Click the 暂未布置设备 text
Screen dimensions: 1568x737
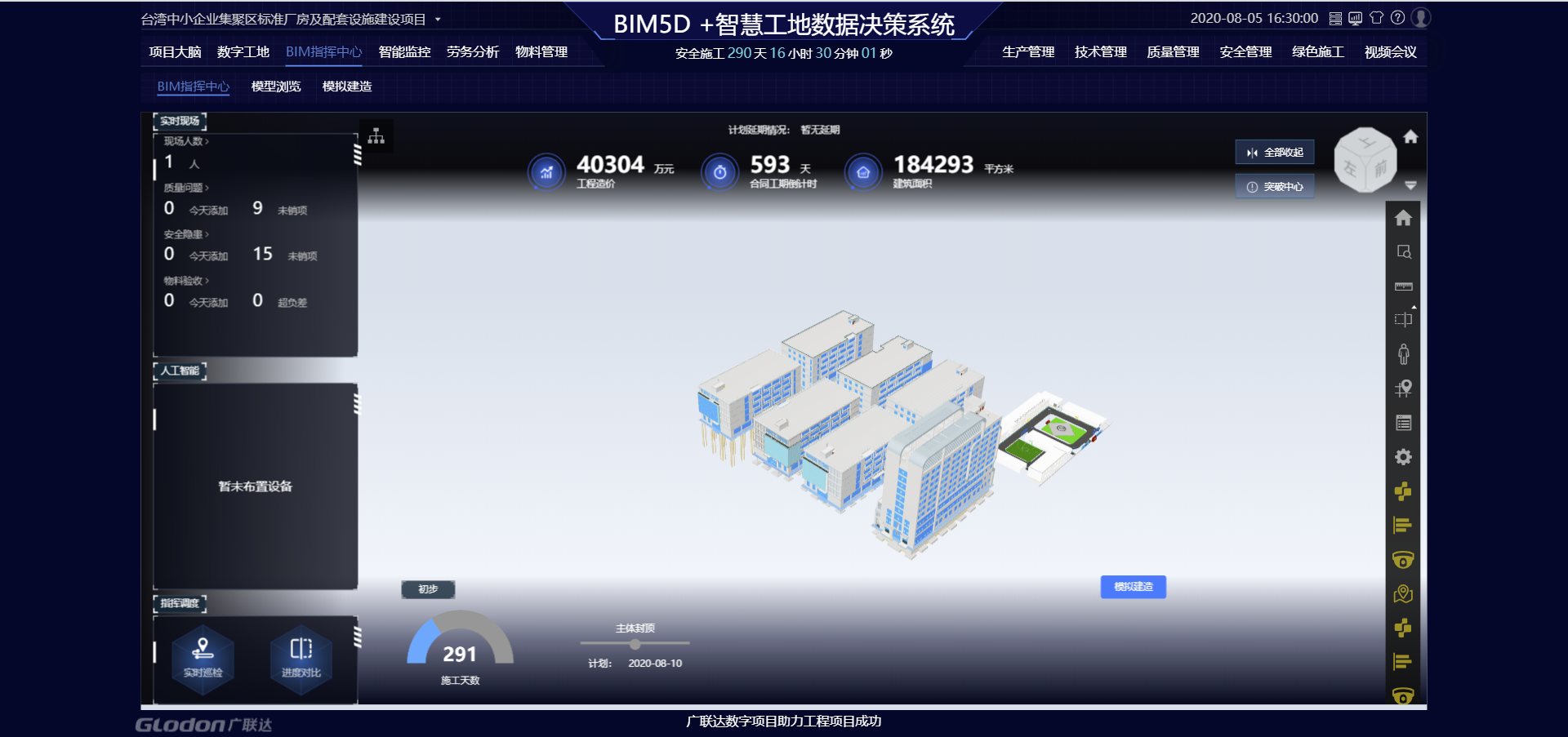coord(255,486)
